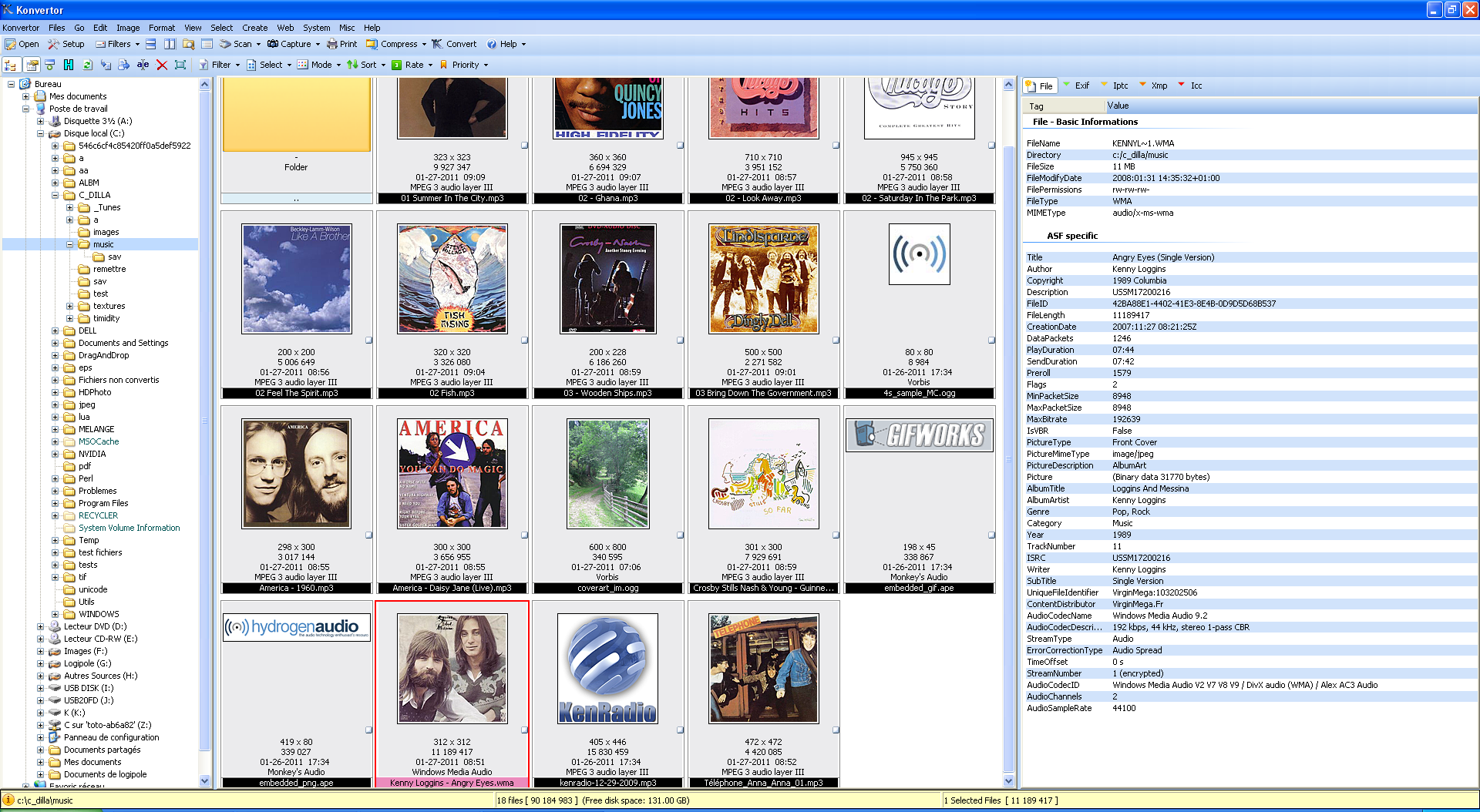
Task: Open the Image menu
Action: pyautogui.click(x=128, y=28)
